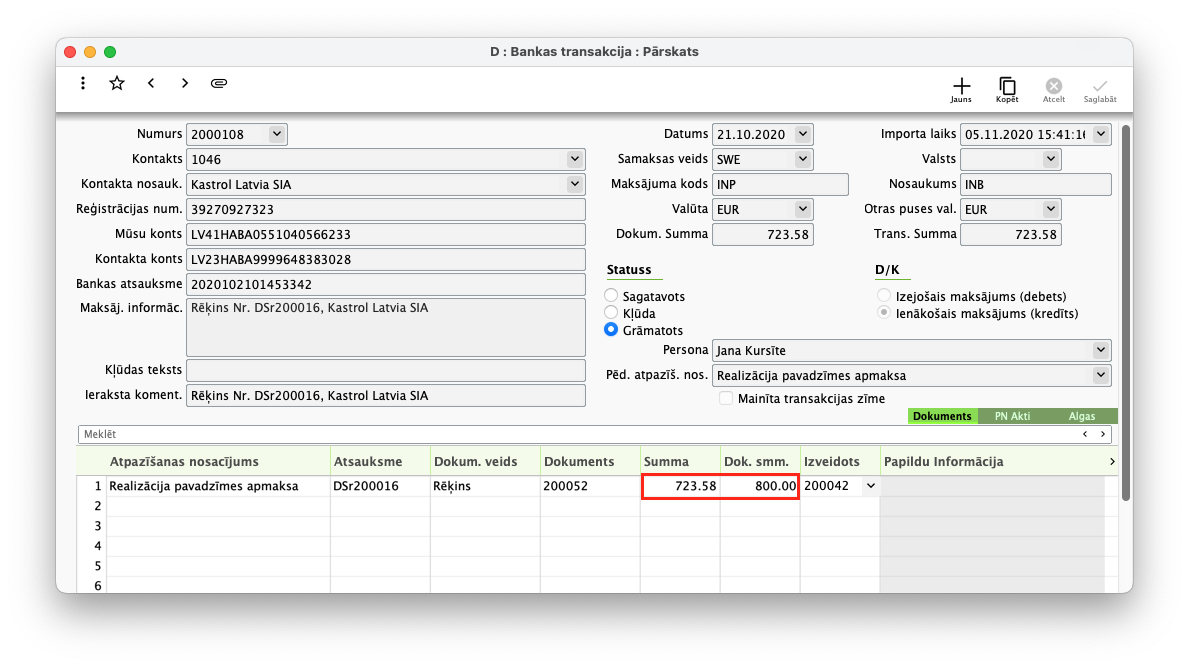Create new record with Jauns icon
The height and width of the screenshot is (667, 1189).
coord(961,89)
